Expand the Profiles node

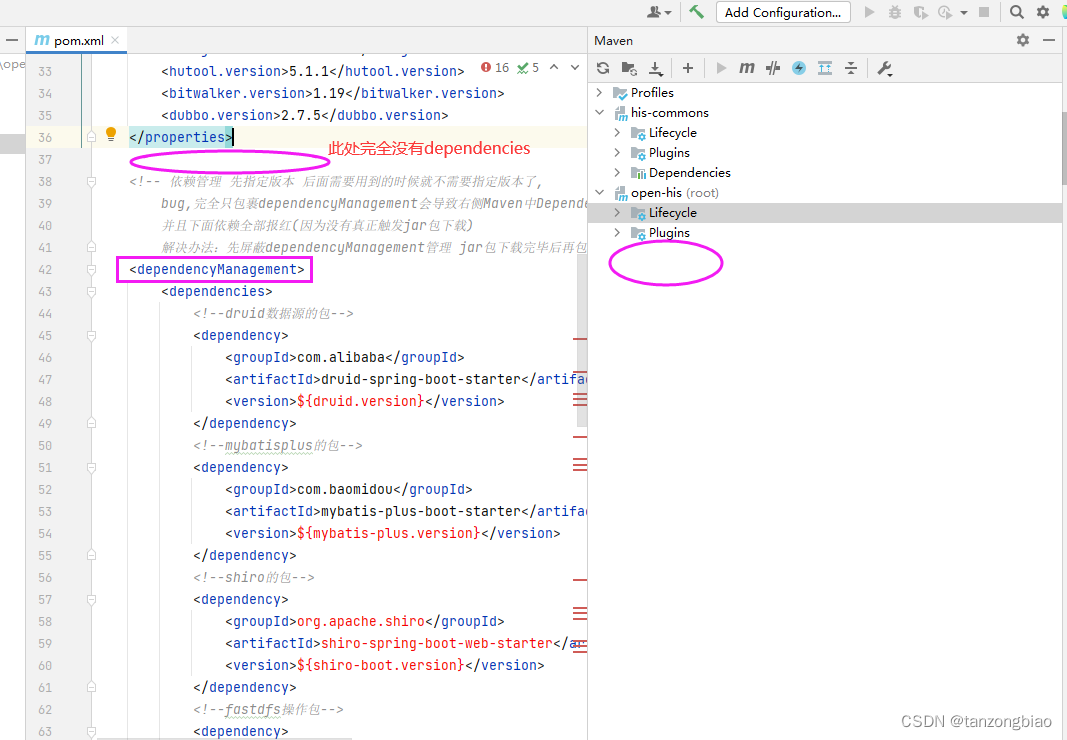coord(600,92)
